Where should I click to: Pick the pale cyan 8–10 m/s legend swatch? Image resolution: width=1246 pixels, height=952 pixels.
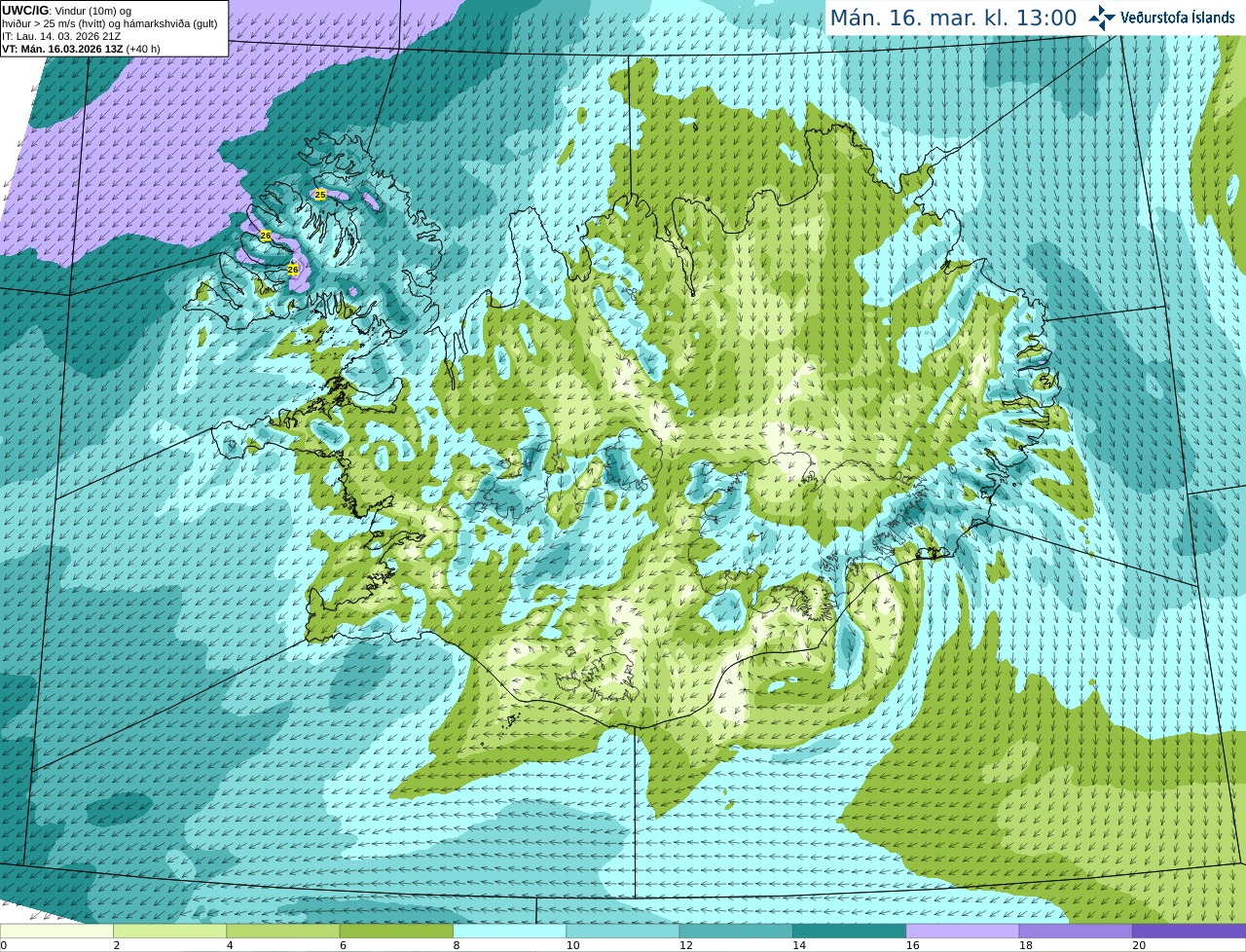(x=510, y=931)
